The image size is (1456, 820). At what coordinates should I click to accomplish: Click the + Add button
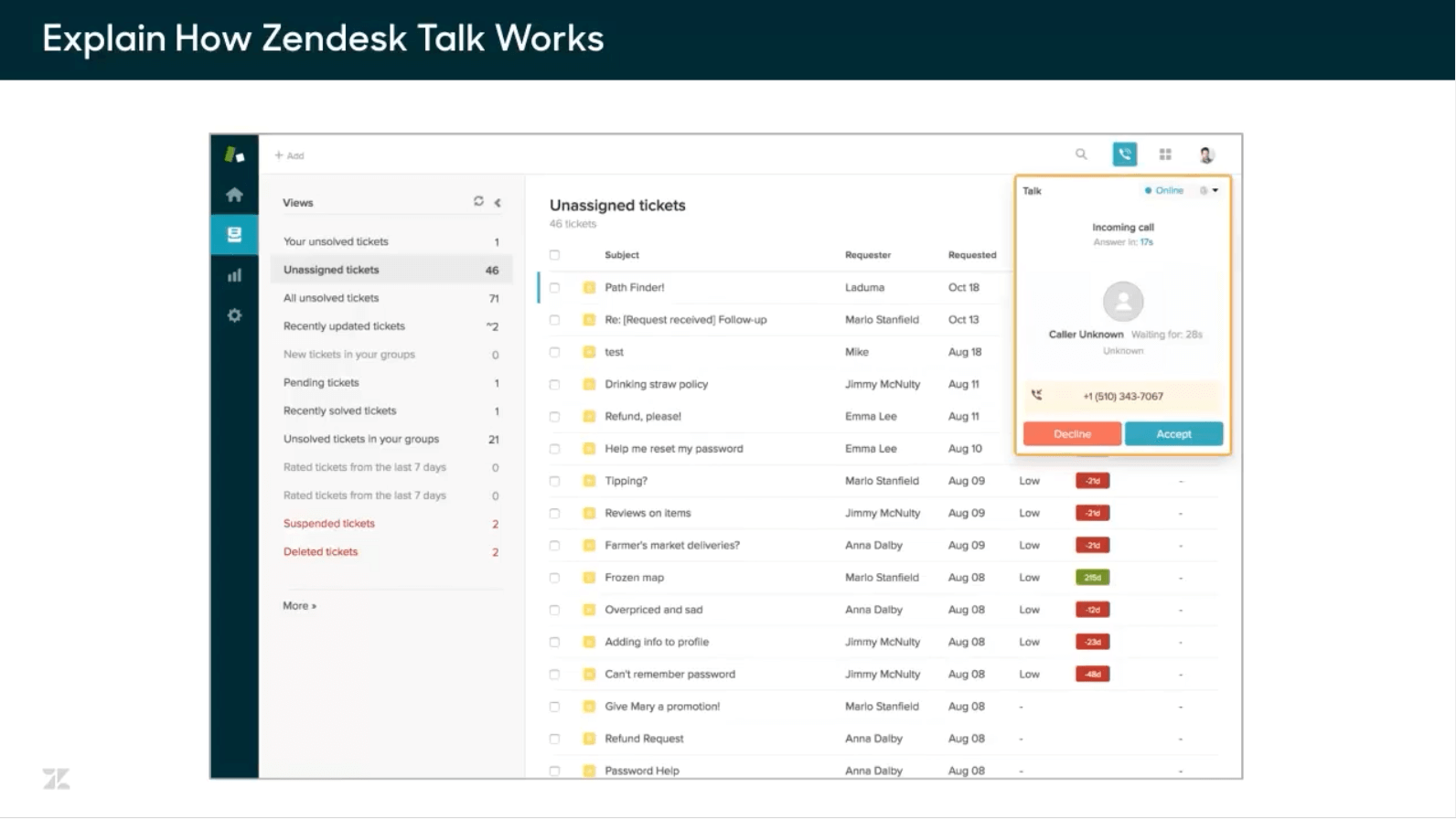point(289,155)
